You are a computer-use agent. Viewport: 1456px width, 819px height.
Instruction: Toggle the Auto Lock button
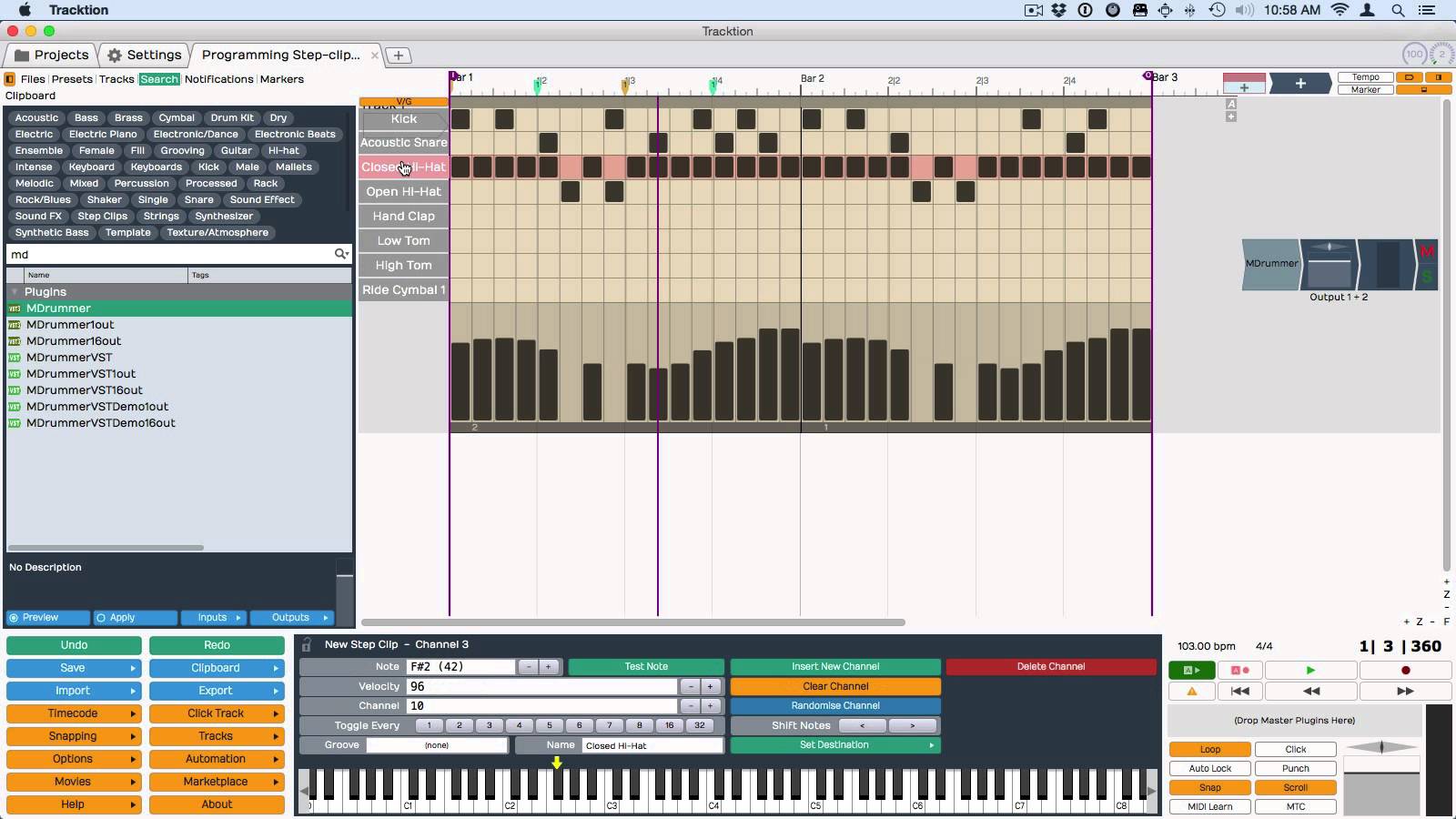pyautogui.click(x=1210, y=768)
